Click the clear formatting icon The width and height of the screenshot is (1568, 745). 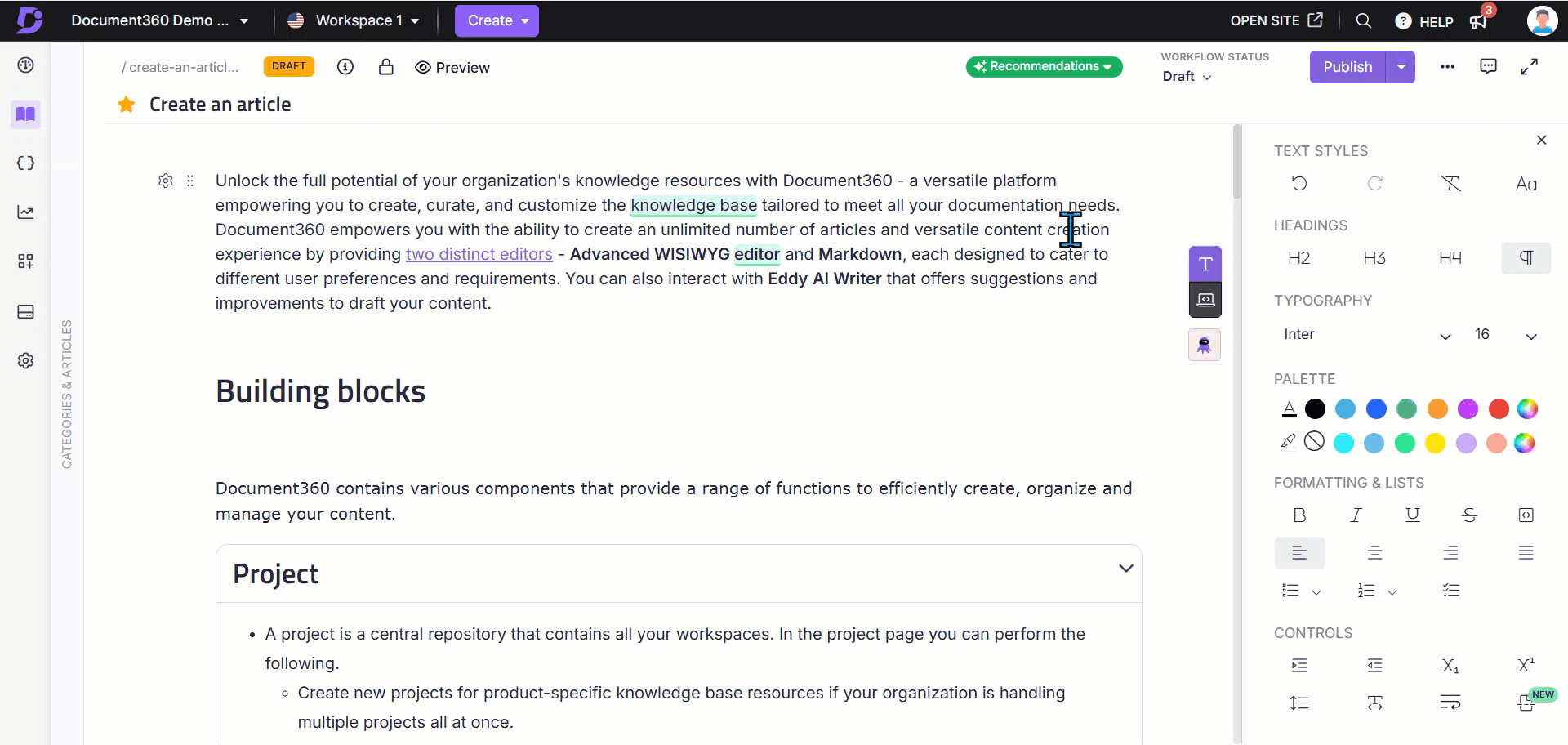1450,184
